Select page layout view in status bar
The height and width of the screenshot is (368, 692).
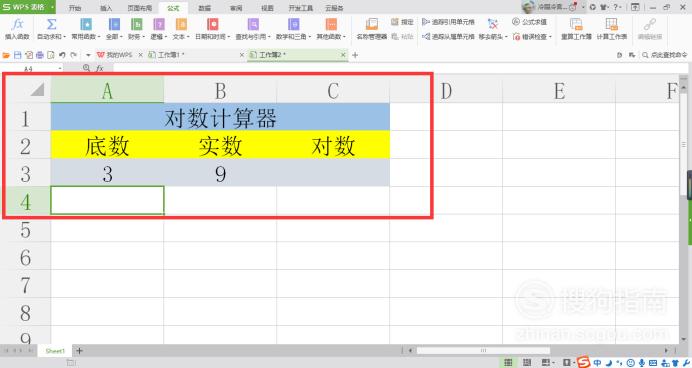tap(527, 362)
